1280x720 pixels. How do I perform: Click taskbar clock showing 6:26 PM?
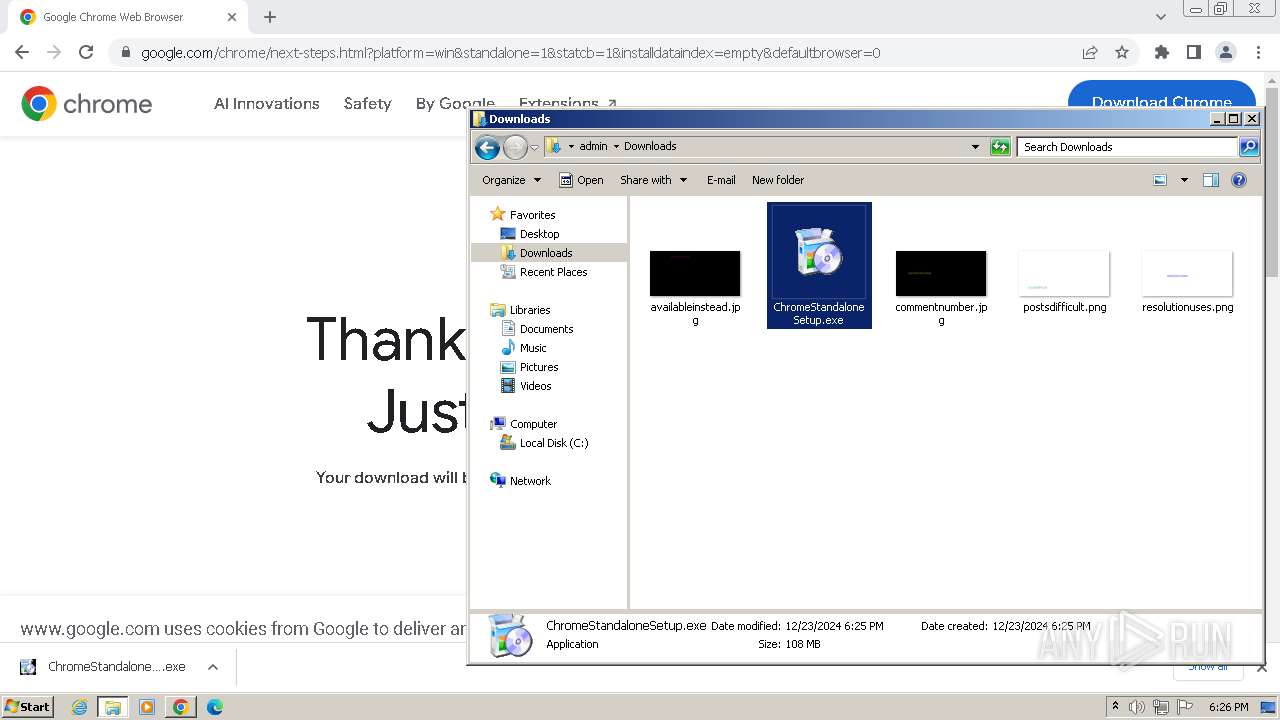pos(1228,707)
